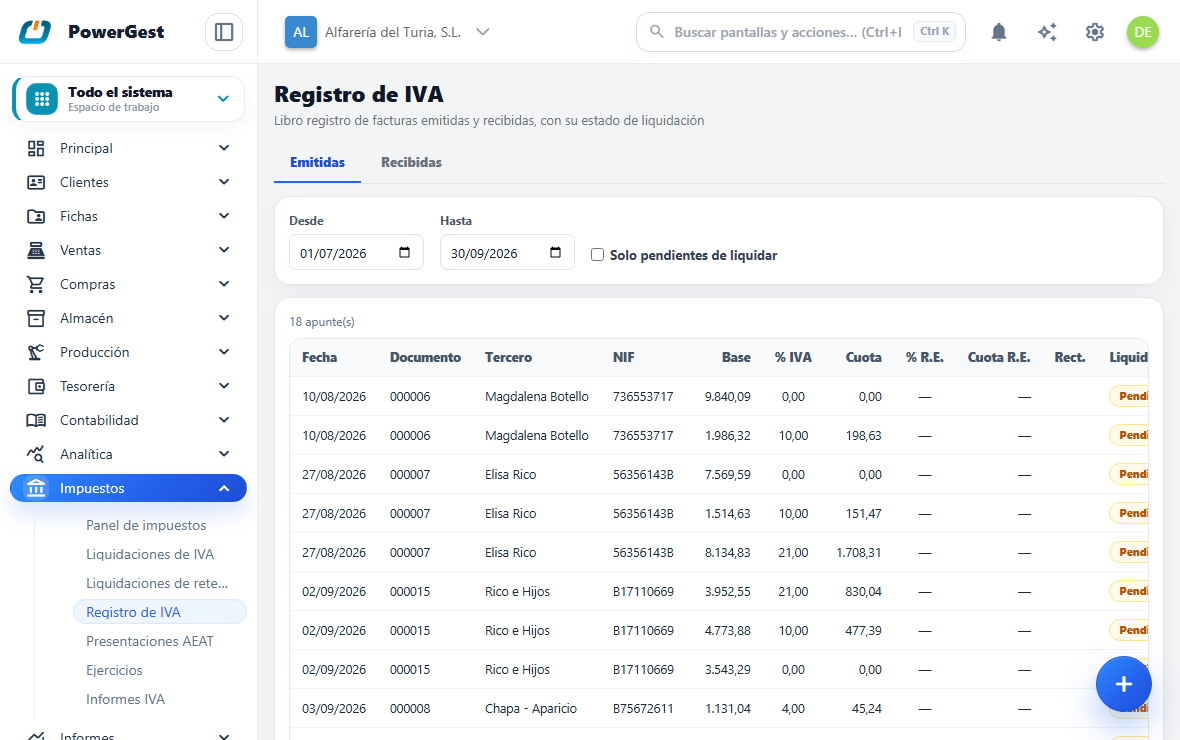Open the Hasta date picker calendar icon
The image size is (1180, 740).
click(x=555, y=252)
